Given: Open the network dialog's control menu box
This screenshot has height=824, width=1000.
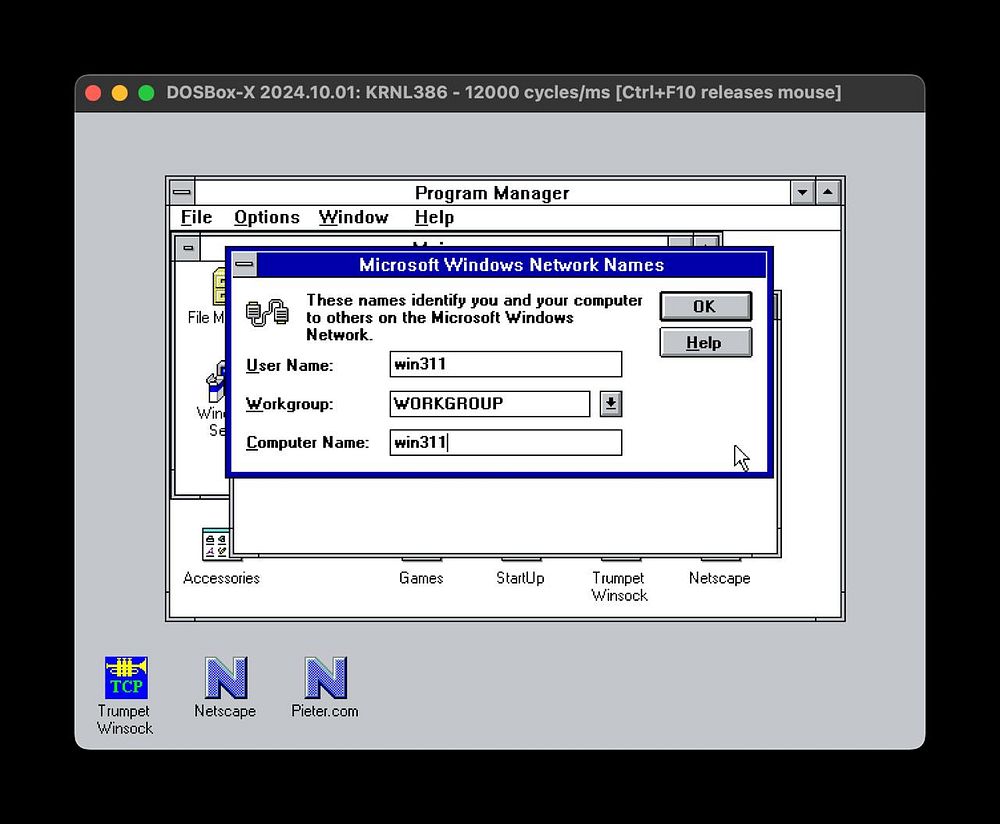Looking at the screenshot, I should [x=244, y=265].
